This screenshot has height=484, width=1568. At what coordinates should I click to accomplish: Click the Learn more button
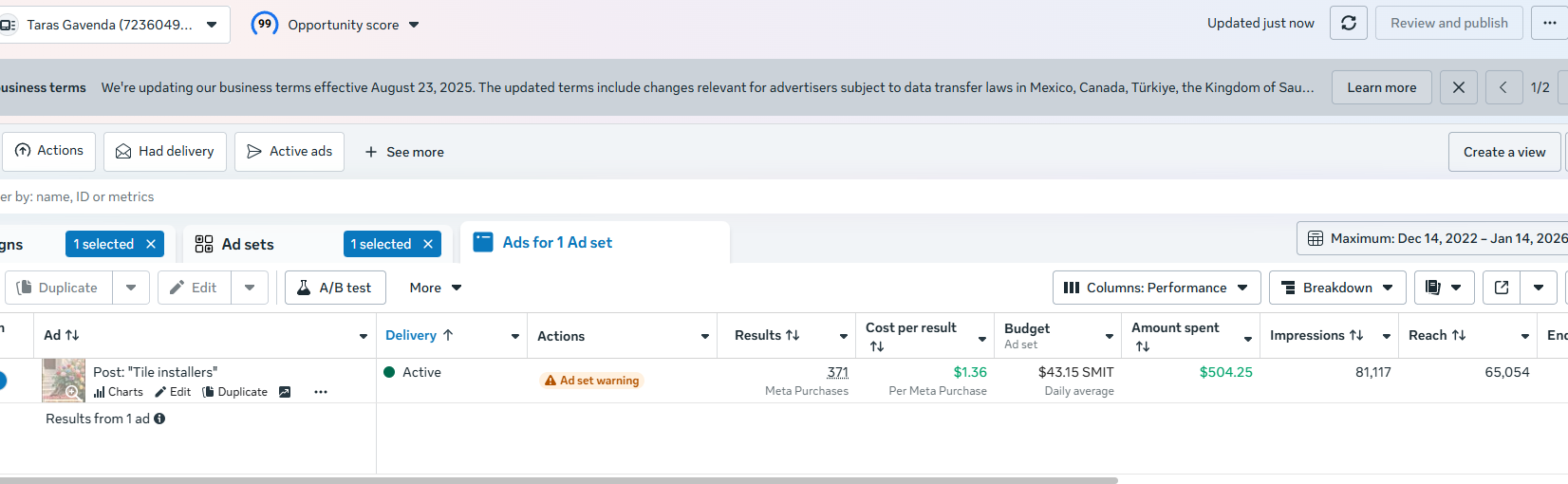[x=1381, y=87]
